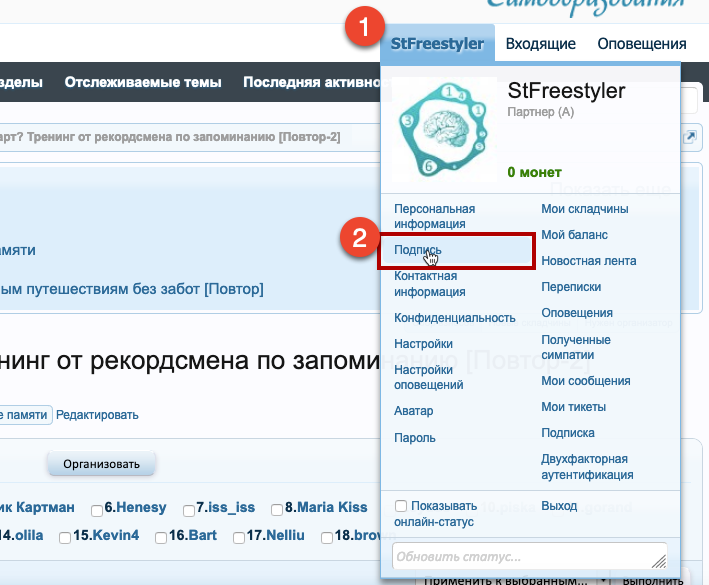
Task: Focus the Обновить статус input field
Action: pyautogui.click(x=529, y=556)
